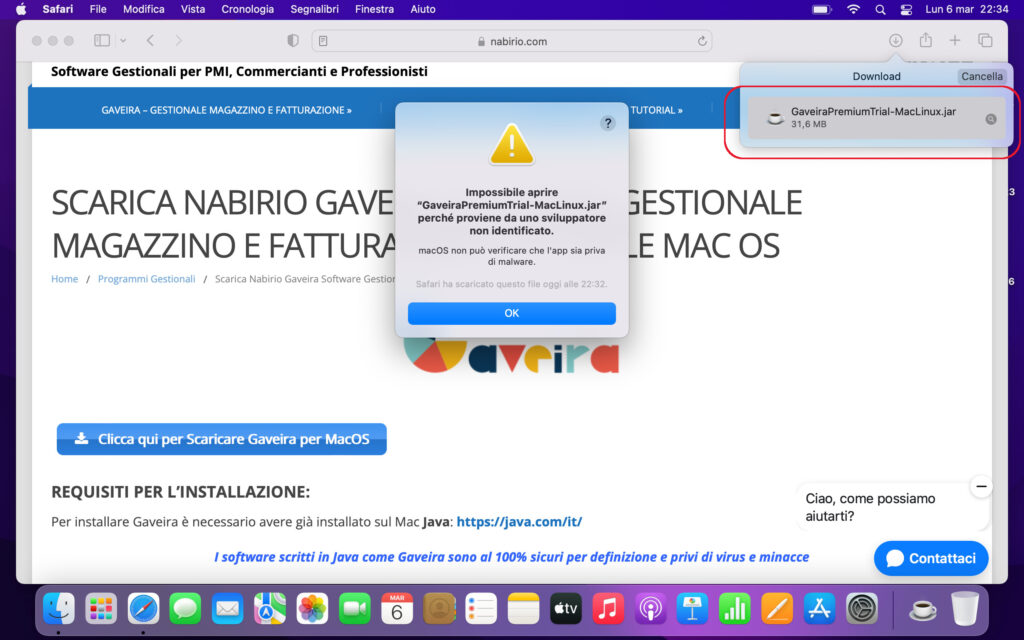Open Launchpad from the Dock
This screenshot has height=640, width=1024.
101,609
